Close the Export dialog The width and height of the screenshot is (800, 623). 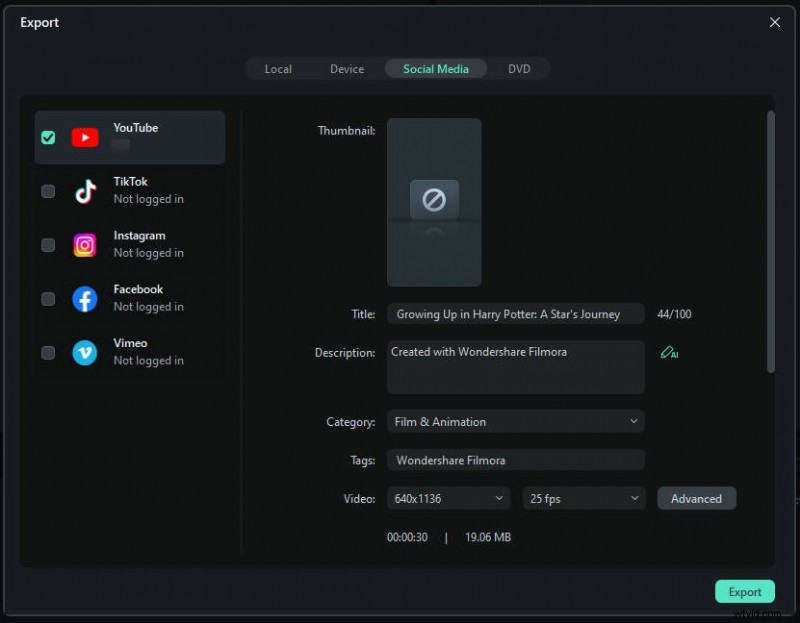tap(775, 22)
